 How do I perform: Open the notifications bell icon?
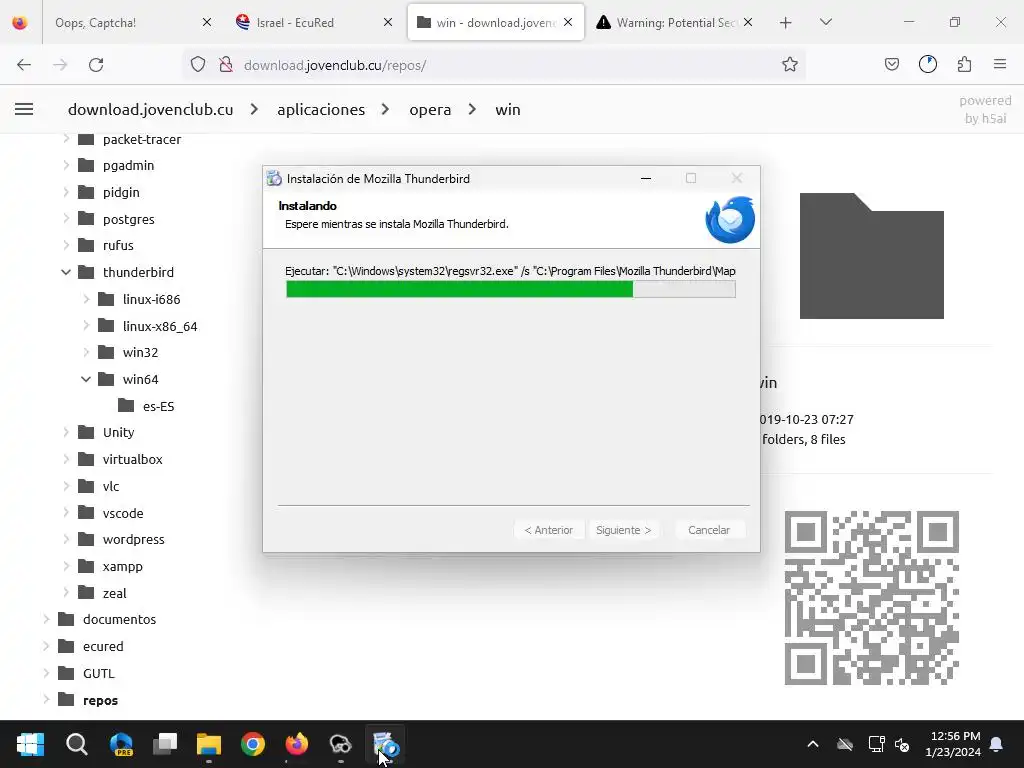pyautogui.click(x=997, y=744)
